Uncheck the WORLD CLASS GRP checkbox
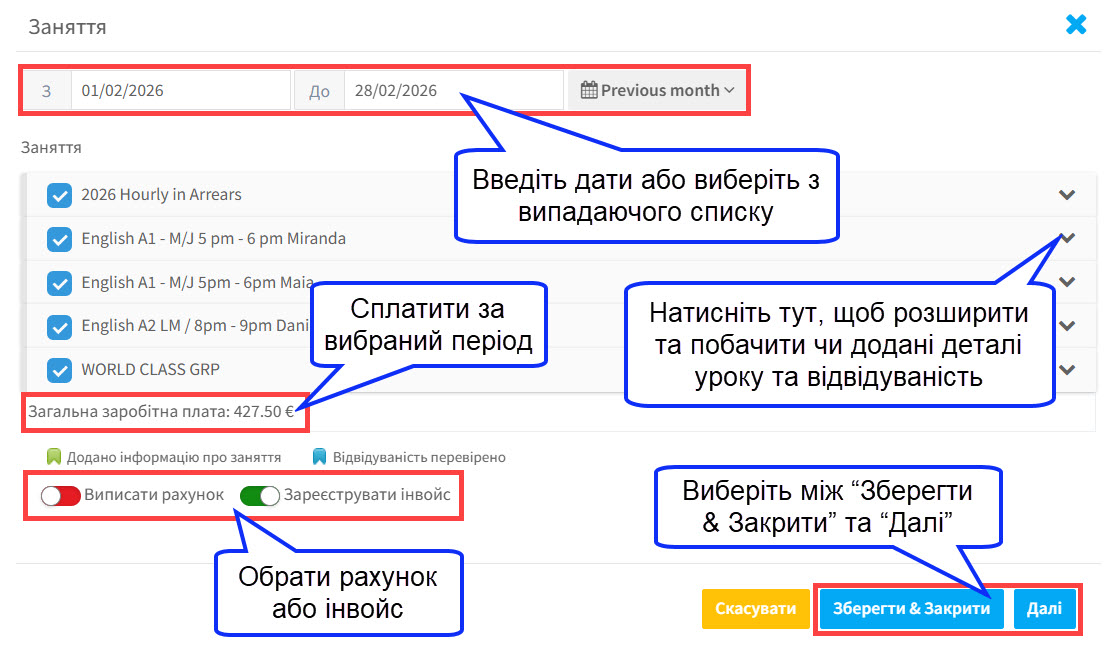This screenshot has width=1117, height=649. [59, 369]
